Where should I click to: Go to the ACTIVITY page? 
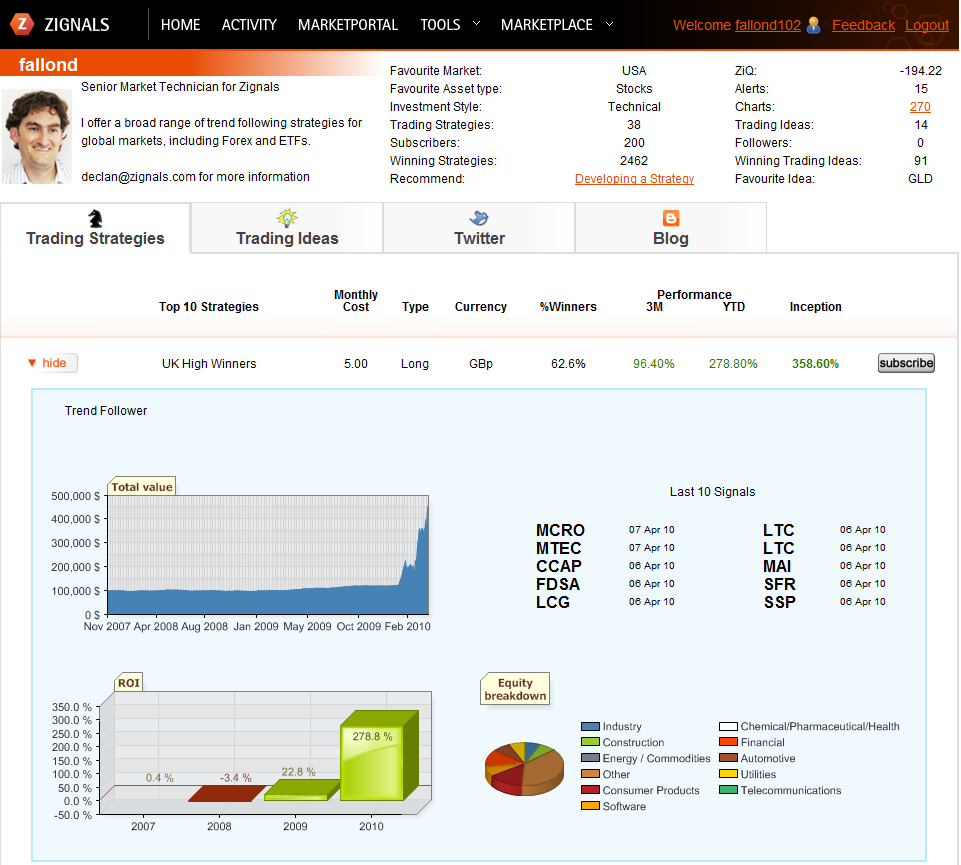249,25
